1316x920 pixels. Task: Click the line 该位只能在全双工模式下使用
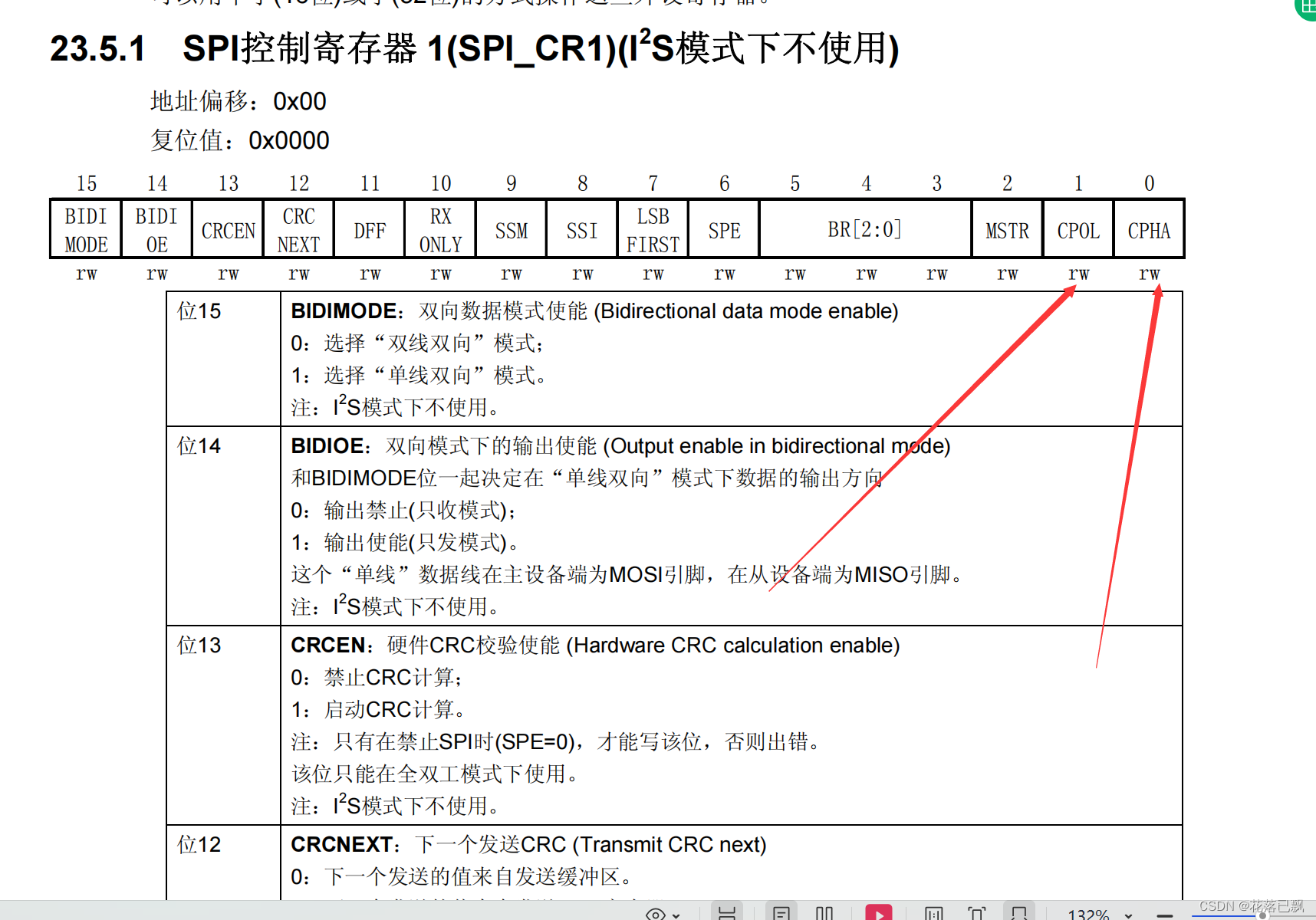coord(435,774)
